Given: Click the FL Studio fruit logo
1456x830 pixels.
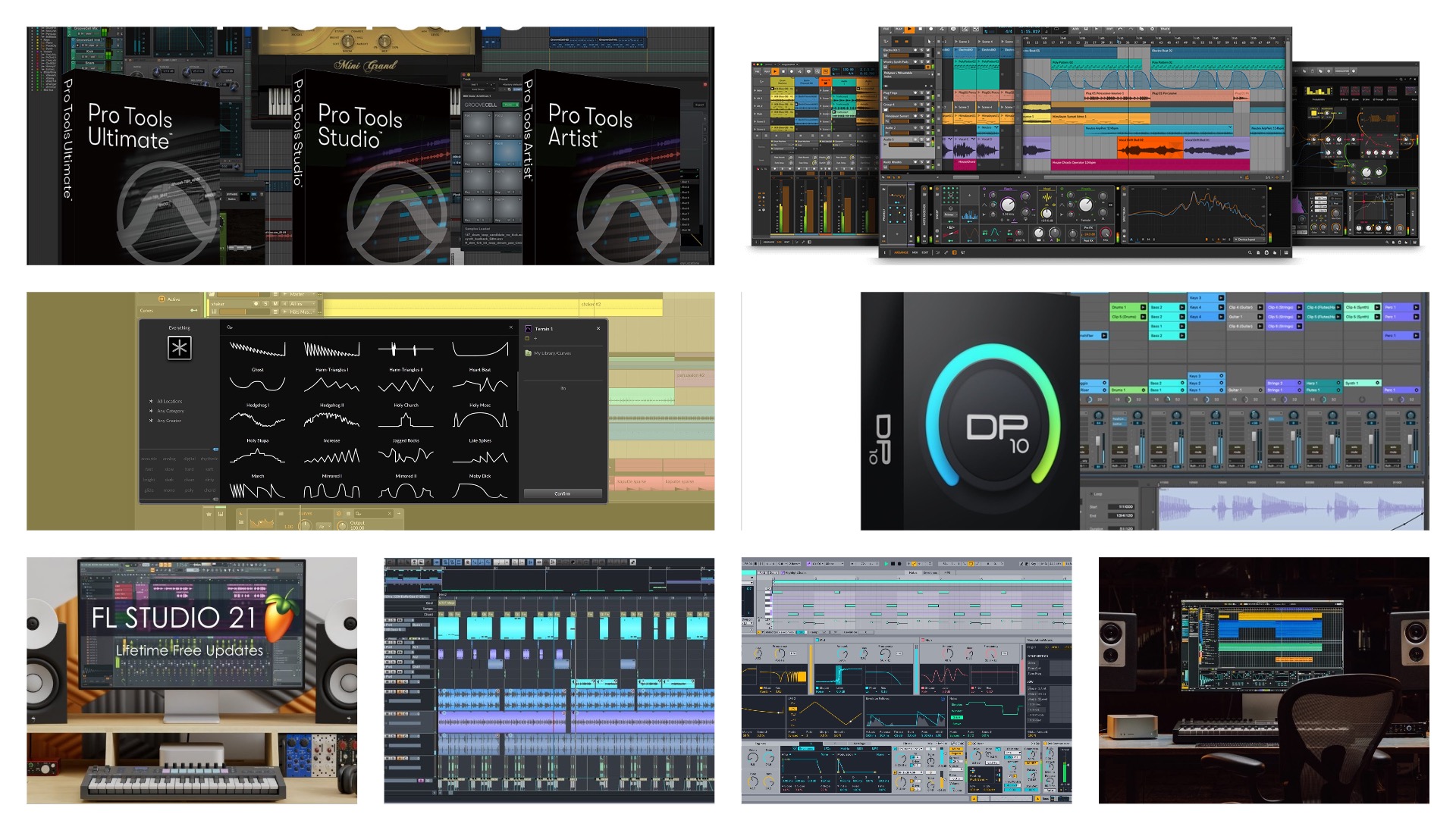Looking at the screenshot, I should click(280, 617).
